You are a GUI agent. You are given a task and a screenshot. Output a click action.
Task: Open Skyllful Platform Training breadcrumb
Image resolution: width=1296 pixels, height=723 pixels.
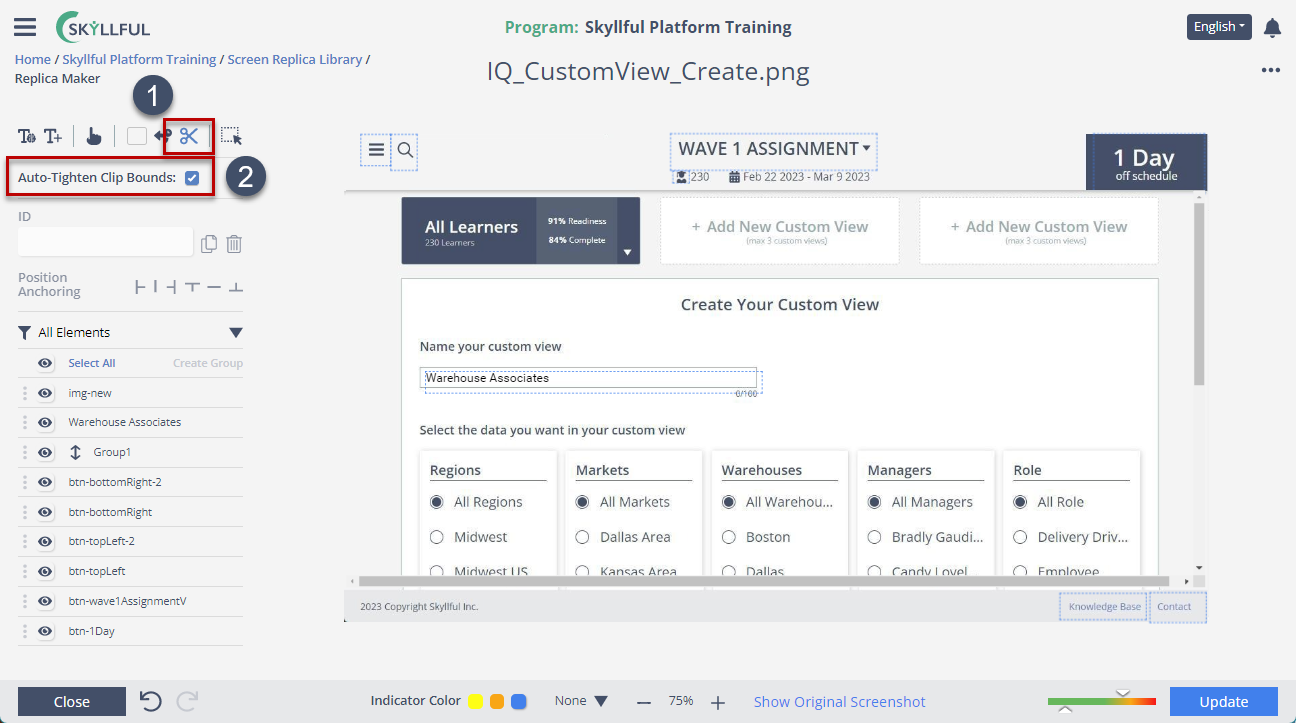pyautogui.click(x=139, y=60)
